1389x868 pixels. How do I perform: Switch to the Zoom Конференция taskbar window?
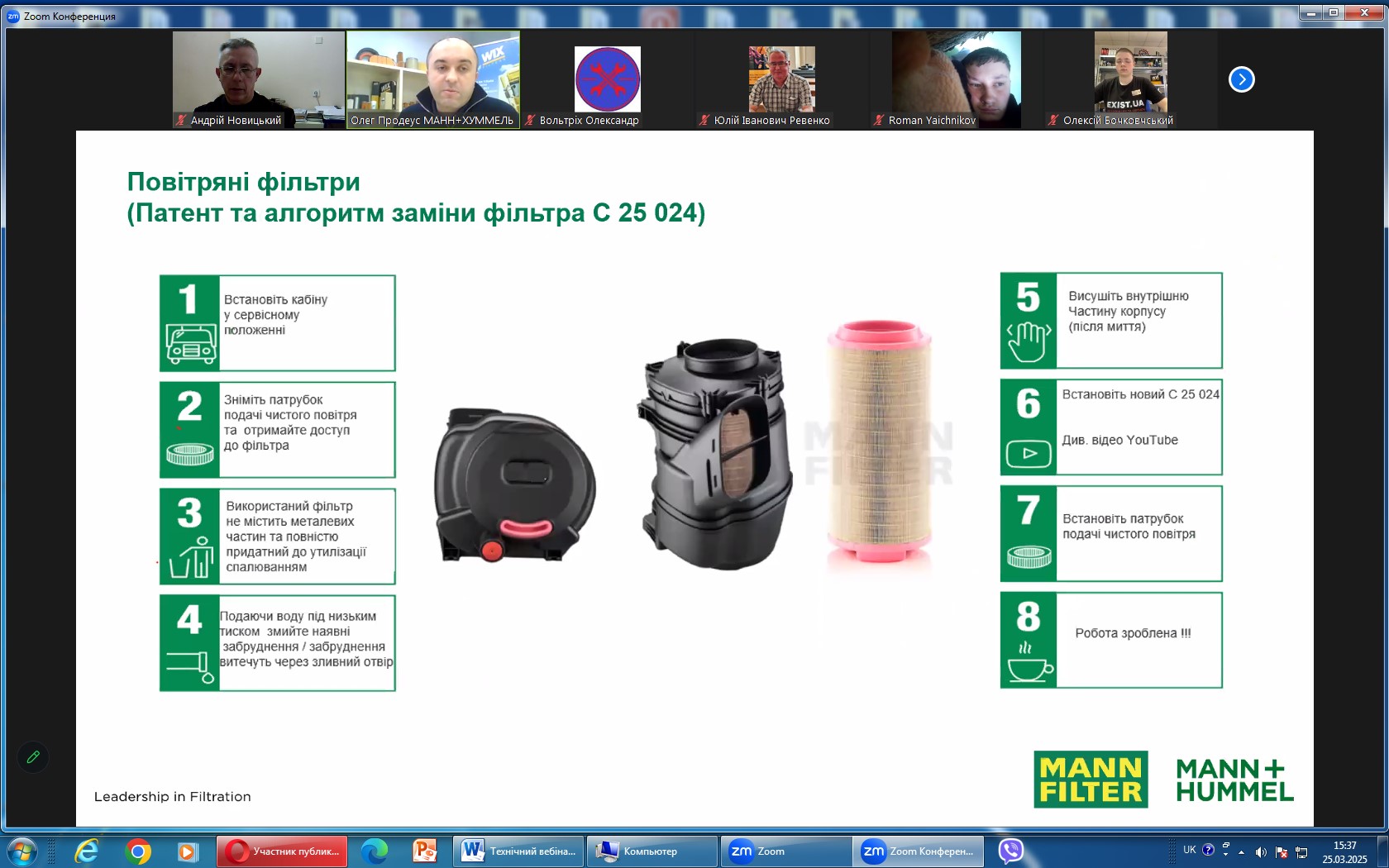[919, 851]
